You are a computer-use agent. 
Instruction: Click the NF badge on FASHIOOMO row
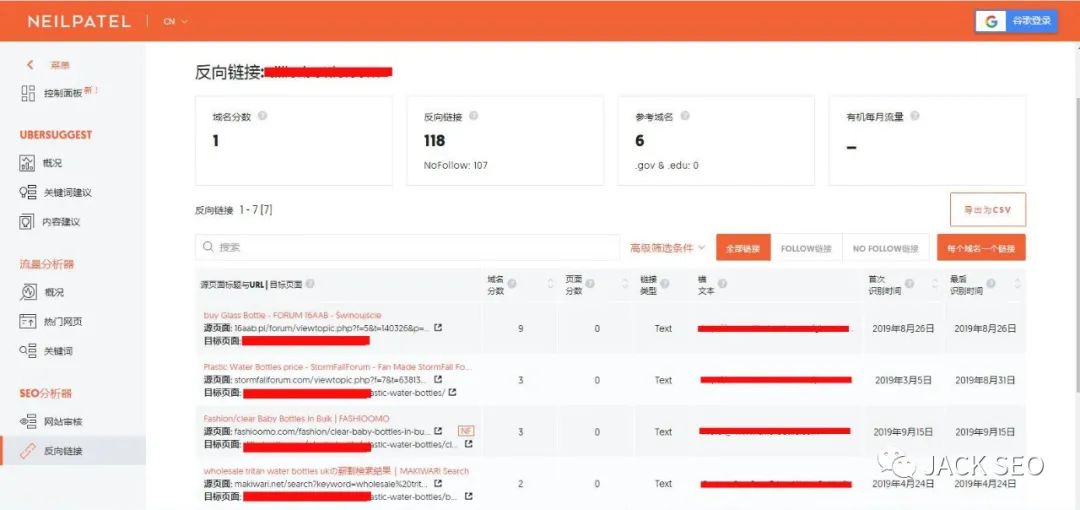click(x=466, y=431)
